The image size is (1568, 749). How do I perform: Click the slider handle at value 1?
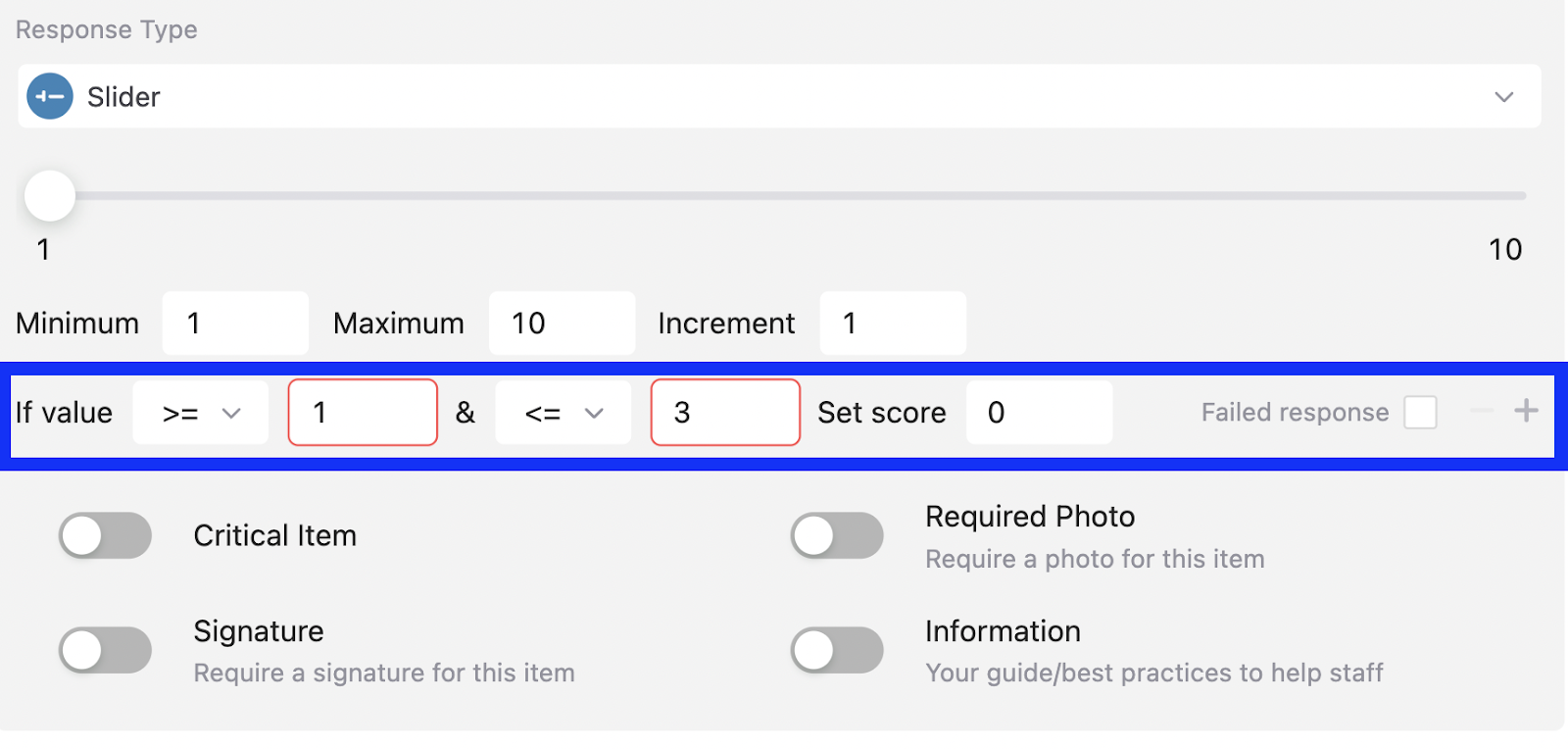click(50, 196)
